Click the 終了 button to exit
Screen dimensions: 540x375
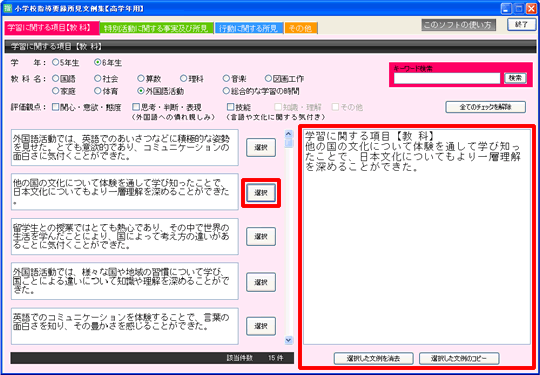522,24
